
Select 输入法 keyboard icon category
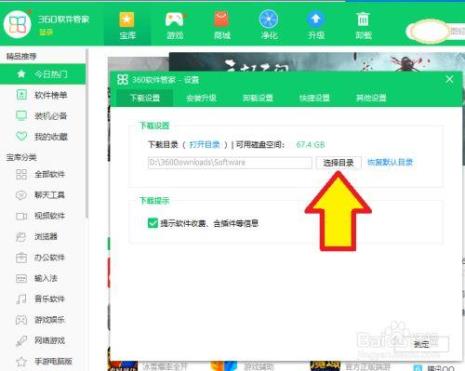[21, 278]
